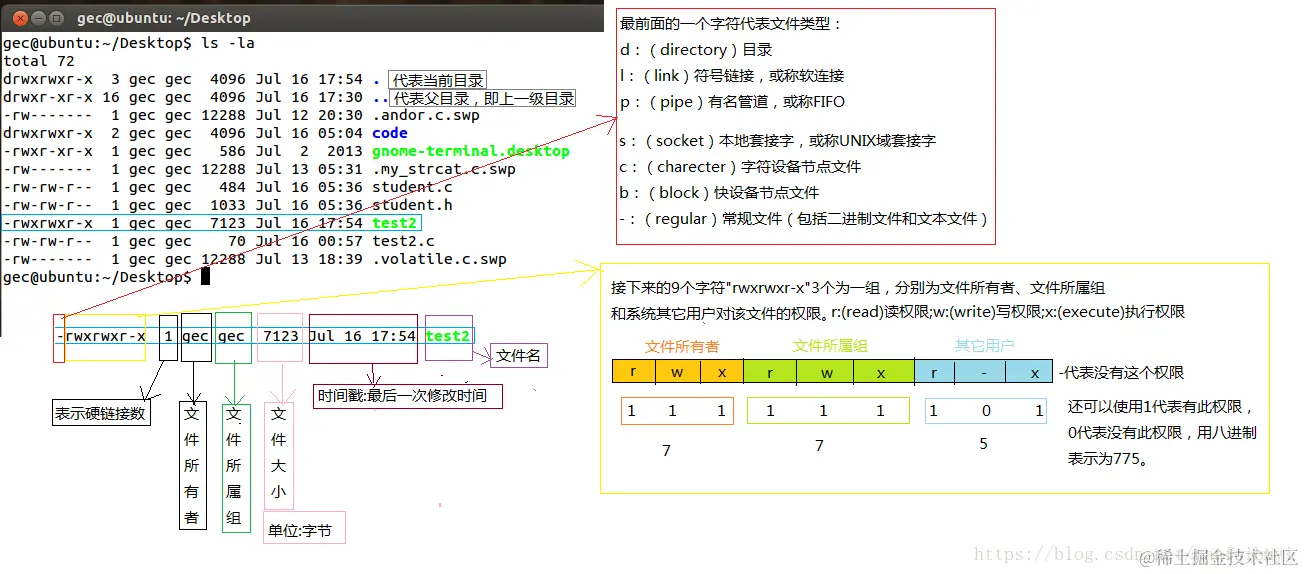Click the octal digit '5' under other users

point(983,443)
